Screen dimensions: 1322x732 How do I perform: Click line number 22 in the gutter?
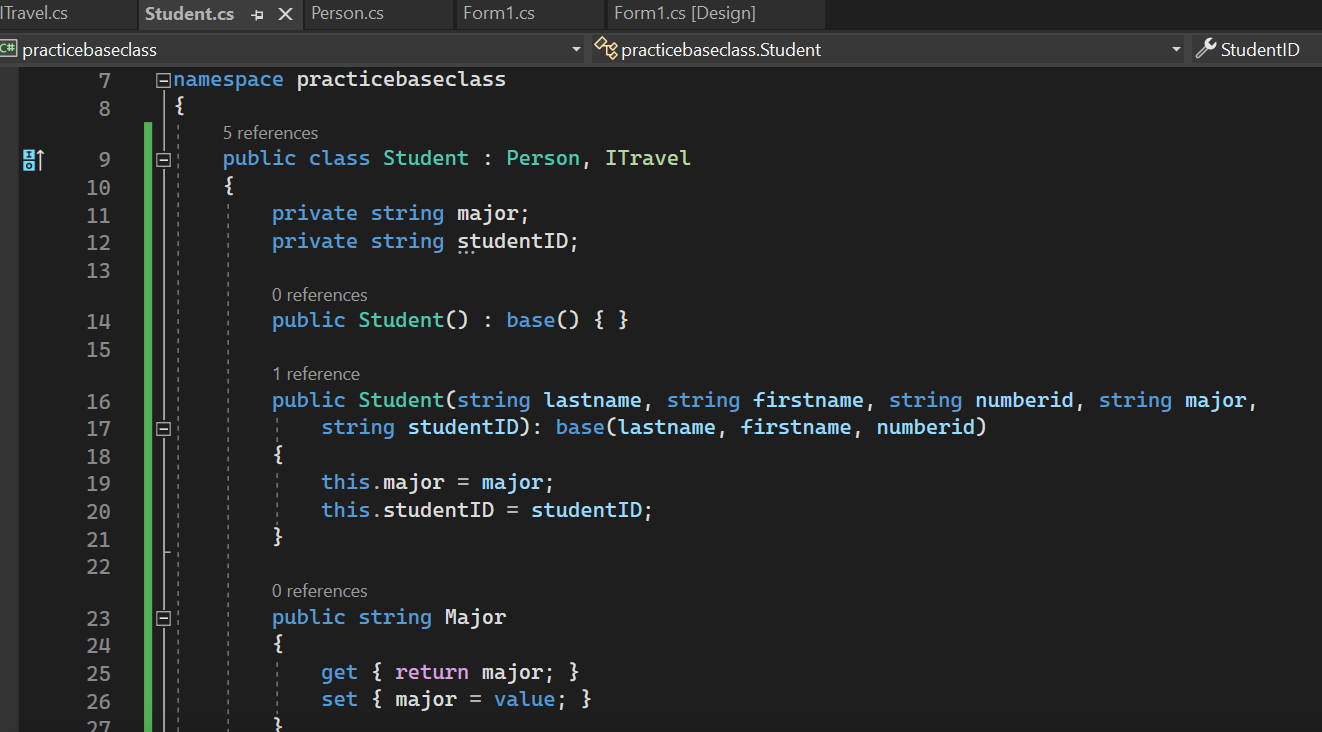[x=99, y=566]
